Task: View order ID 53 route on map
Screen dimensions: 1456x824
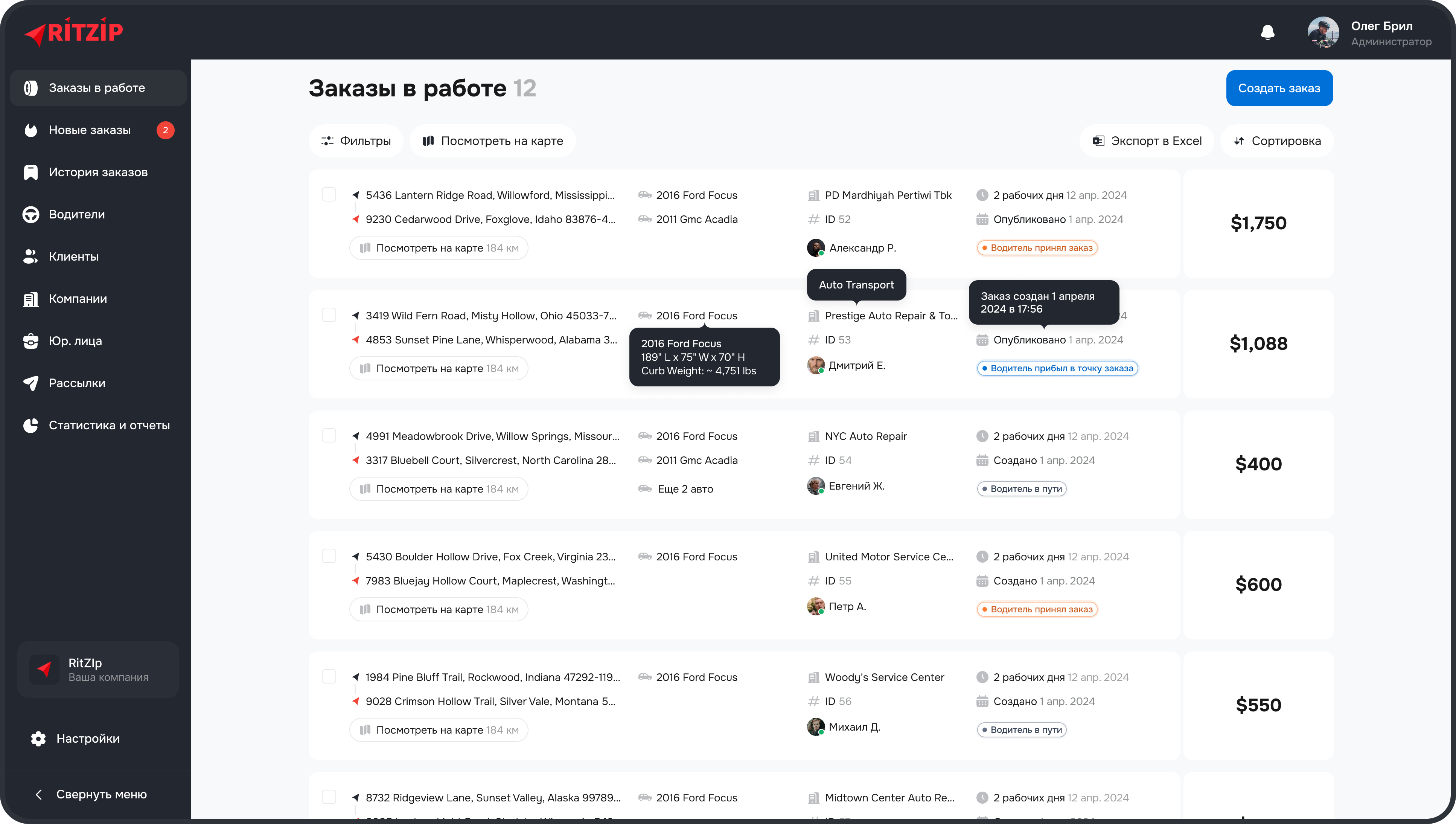Action: point(439,368)
